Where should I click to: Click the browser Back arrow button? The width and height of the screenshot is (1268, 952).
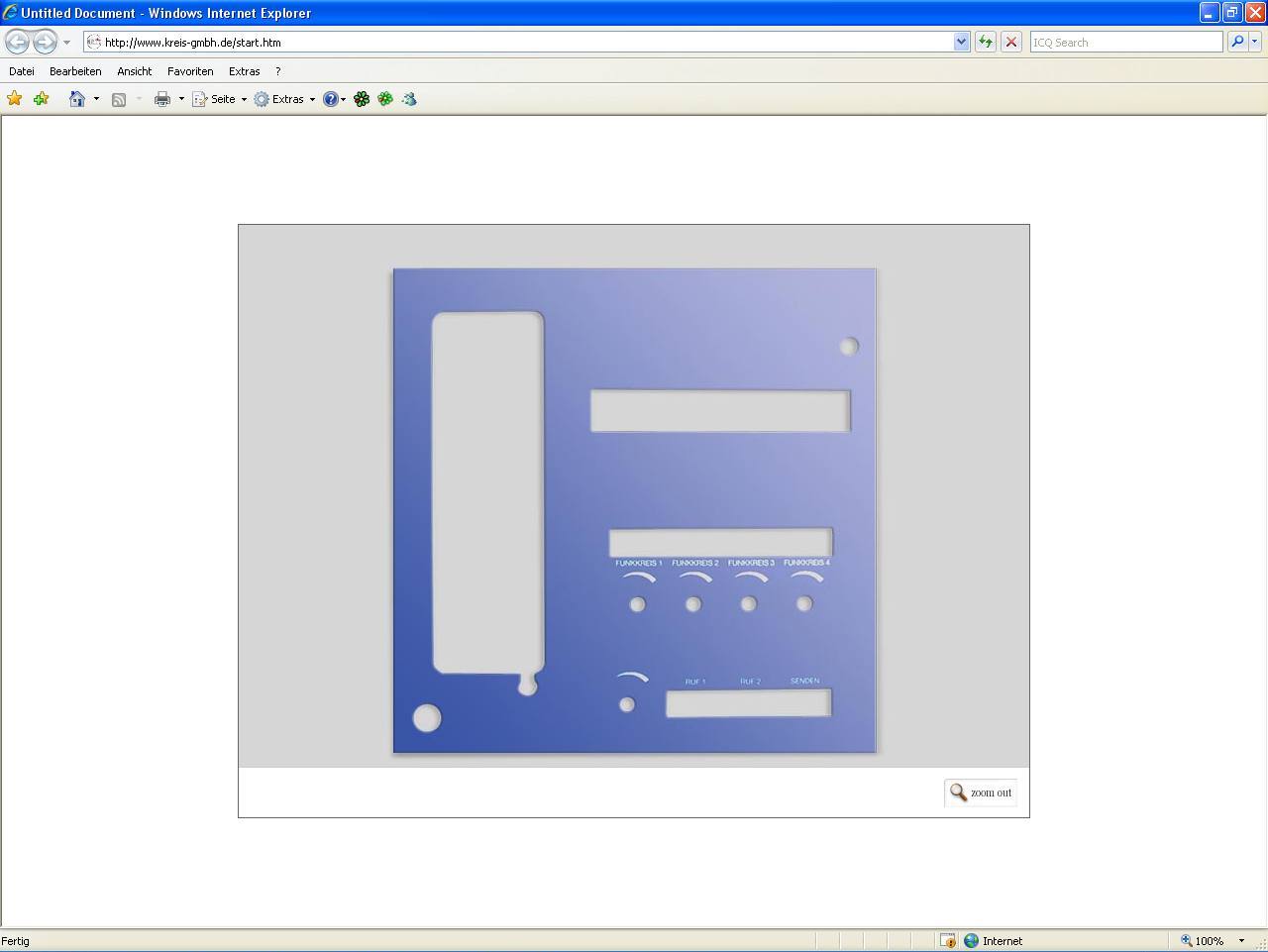(x=18, y=42)
